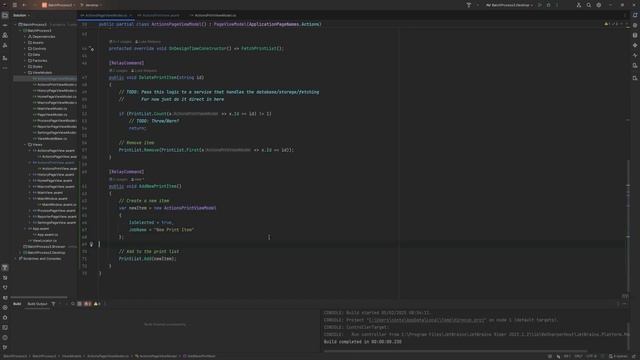
Task: Open run configuration more actions menu
Action: click(557, 5)
